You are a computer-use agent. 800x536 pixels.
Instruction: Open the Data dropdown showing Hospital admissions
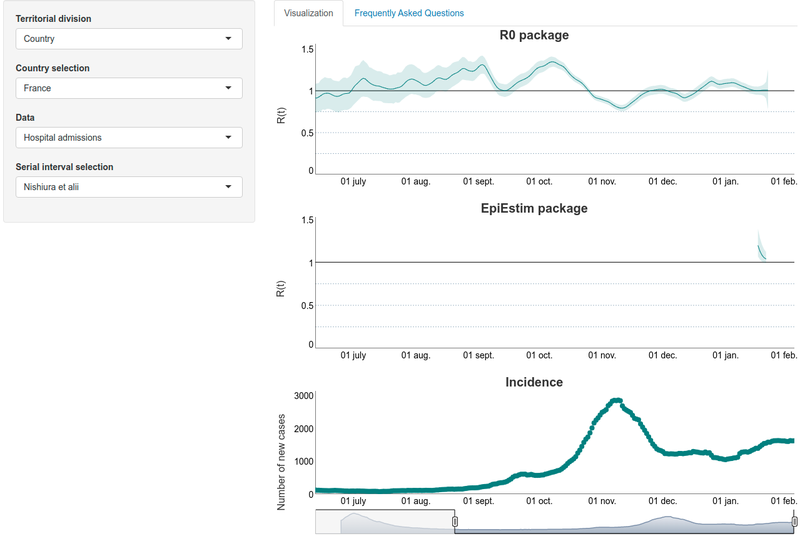click(x=128, y=137)
